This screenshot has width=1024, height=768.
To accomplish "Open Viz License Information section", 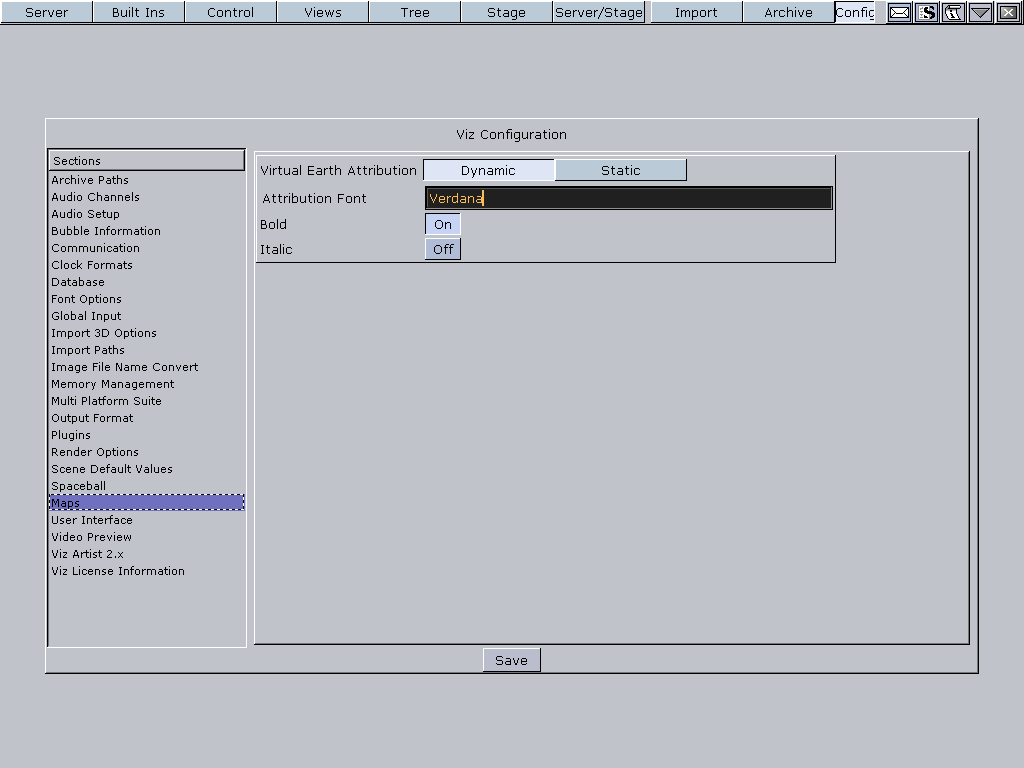I will pos(118,572).
